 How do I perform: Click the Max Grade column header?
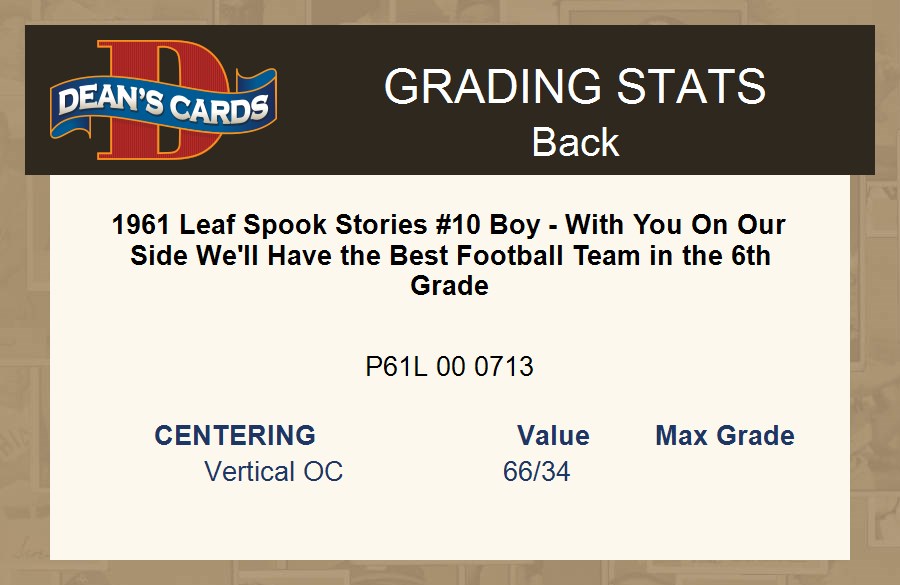pyautogui.click(x=725, y=436)
